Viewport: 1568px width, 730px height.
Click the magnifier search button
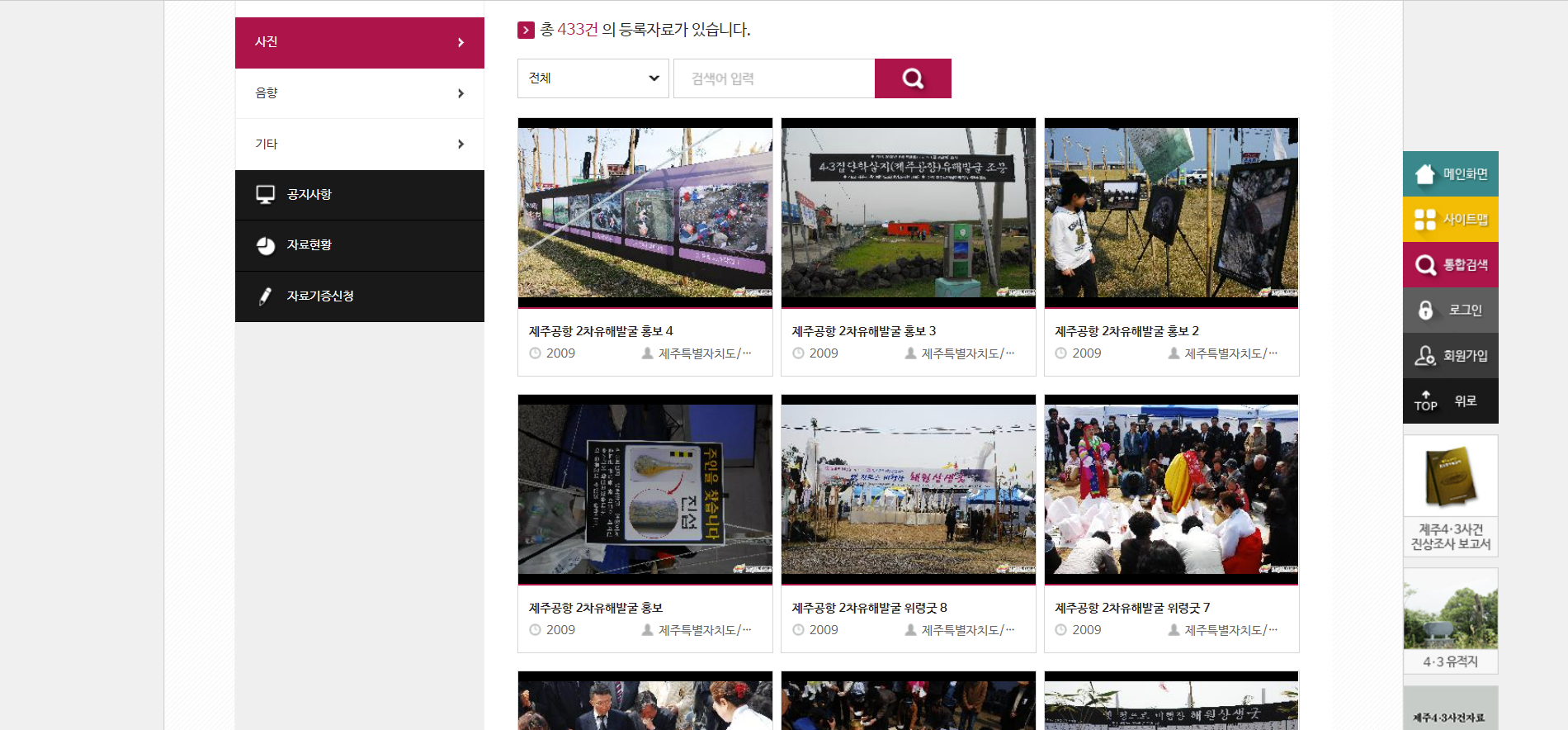912,78
